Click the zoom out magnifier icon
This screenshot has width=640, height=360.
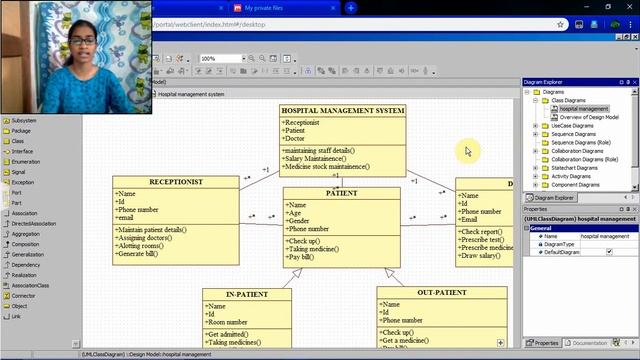point(262,59)
